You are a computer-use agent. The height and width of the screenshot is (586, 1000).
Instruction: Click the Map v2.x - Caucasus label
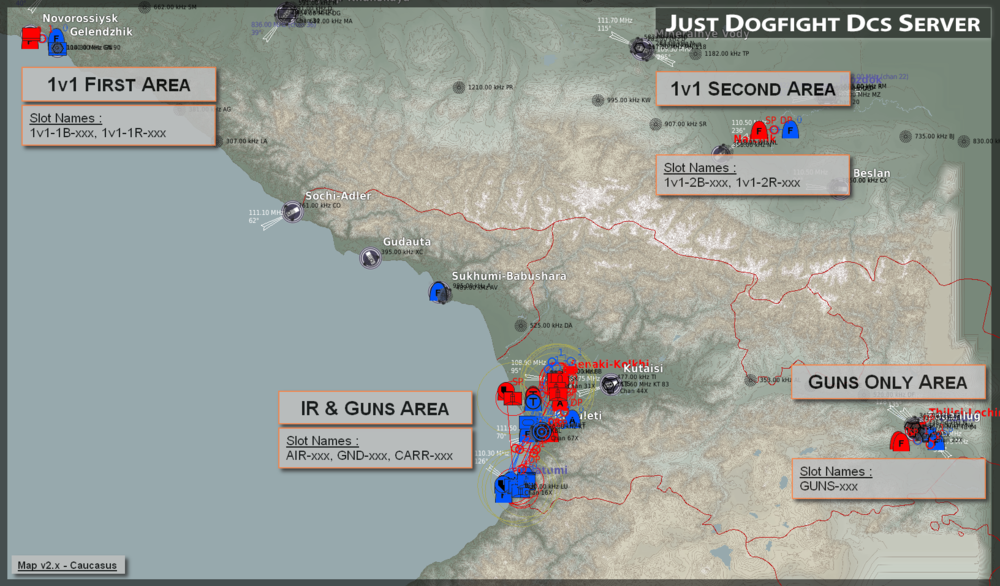point(67,566)
